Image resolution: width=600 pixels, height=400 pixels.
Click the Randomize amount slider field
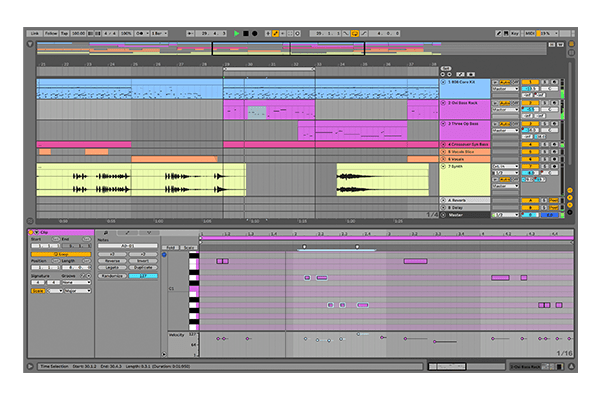(x=143, y=275)
